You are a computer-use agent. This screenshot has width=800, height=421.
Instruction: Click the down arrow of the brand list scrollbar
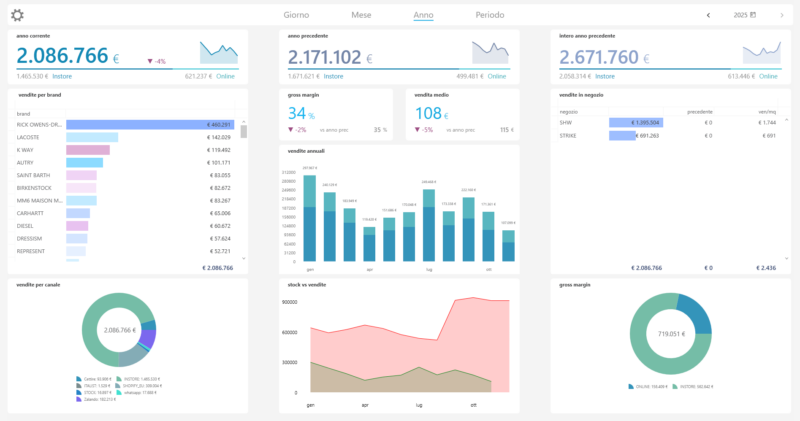click(x=243, y=259)
